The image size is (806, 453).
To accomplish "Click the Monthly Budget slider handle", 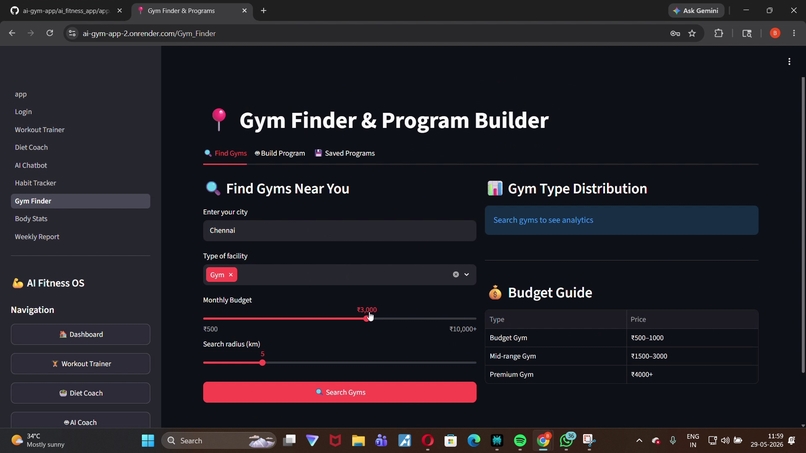I will (367, 319).
